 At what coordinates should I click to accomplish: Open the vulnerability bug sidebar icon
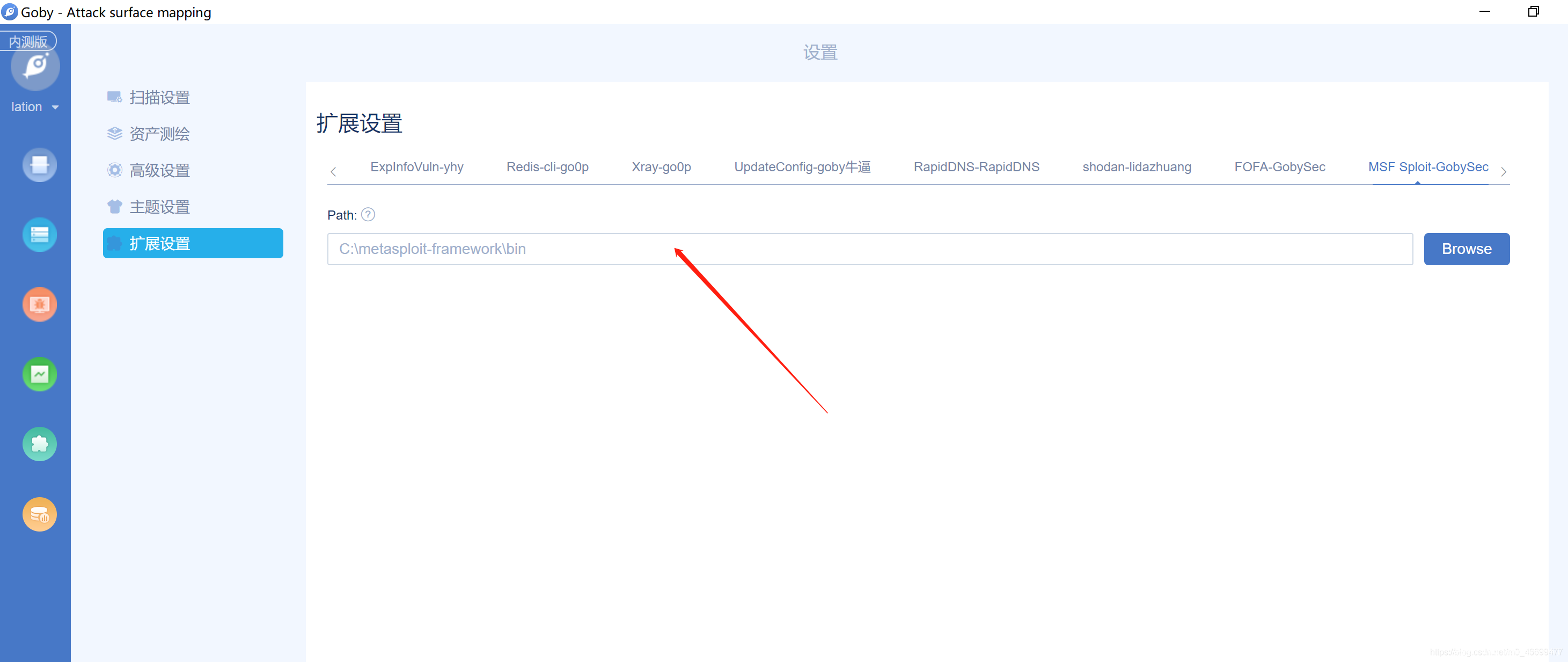click(x=40, y=304)
